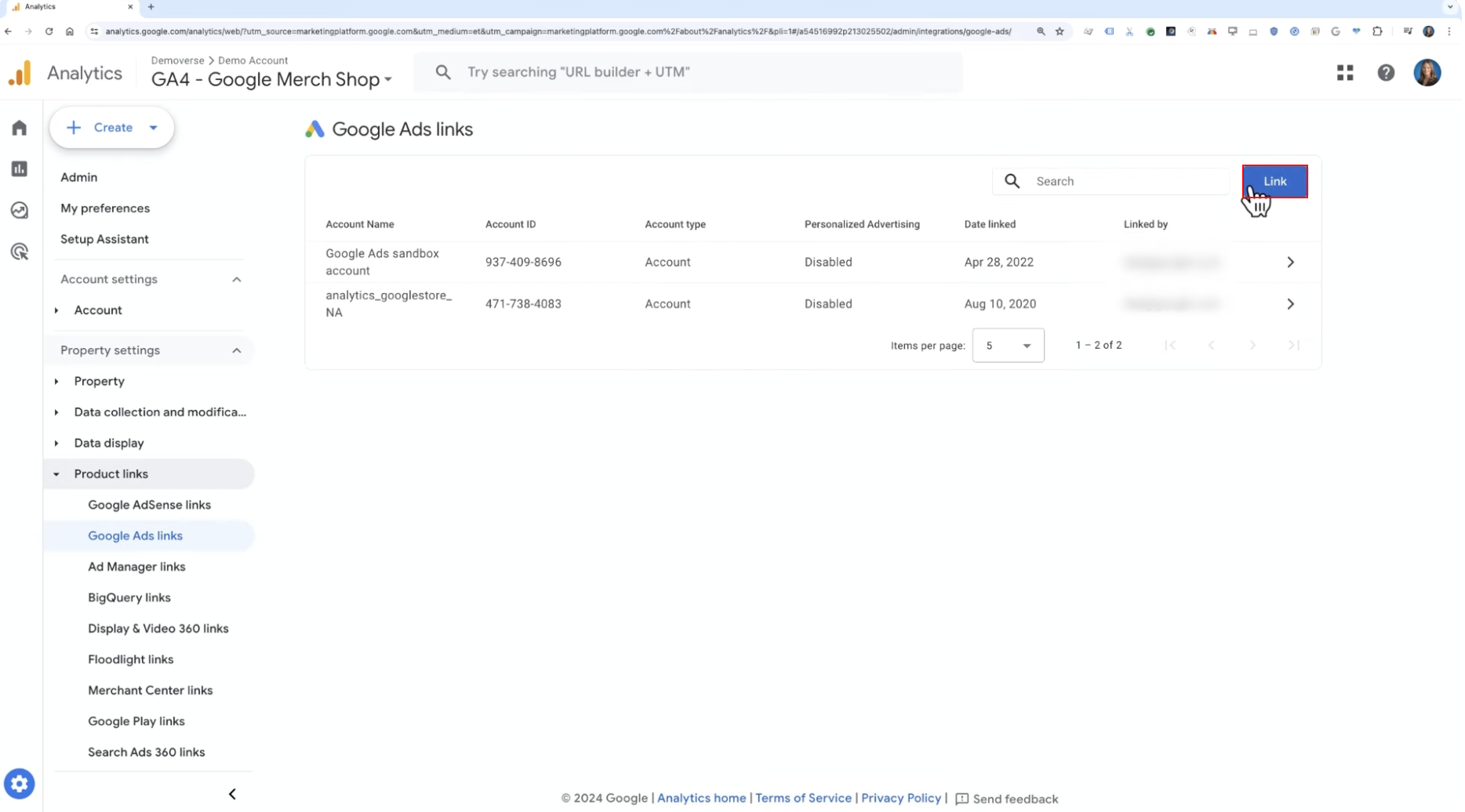Open the Google Ads sandbox account row arrow
This screenshot has height=812, width=1465.
coord(1292,263)
